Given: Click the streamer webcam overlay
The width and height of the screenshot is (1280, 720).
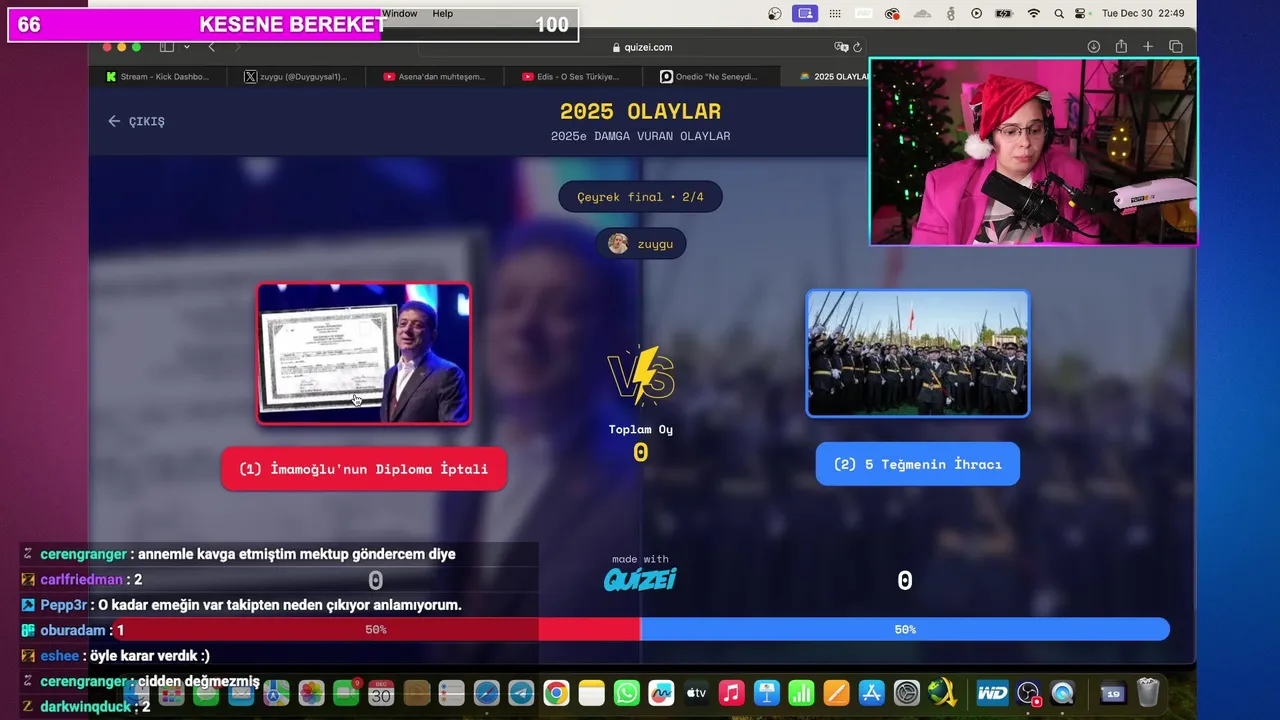Looking at the screenshot, I should click(1034, 151).
